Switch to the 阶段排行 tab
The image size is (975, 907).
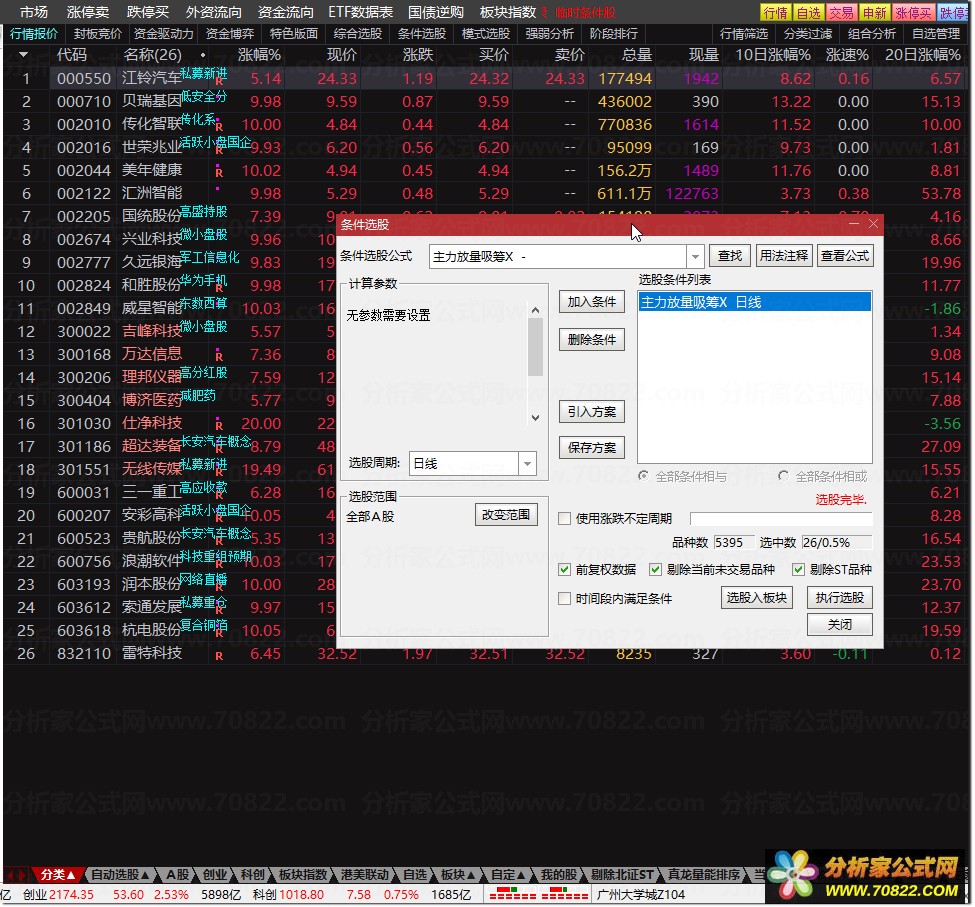tap(613, 34)
